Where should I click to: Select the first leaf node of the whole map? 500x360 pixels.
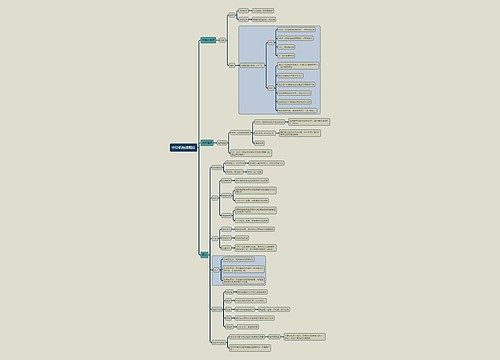[x=263, y=11]
